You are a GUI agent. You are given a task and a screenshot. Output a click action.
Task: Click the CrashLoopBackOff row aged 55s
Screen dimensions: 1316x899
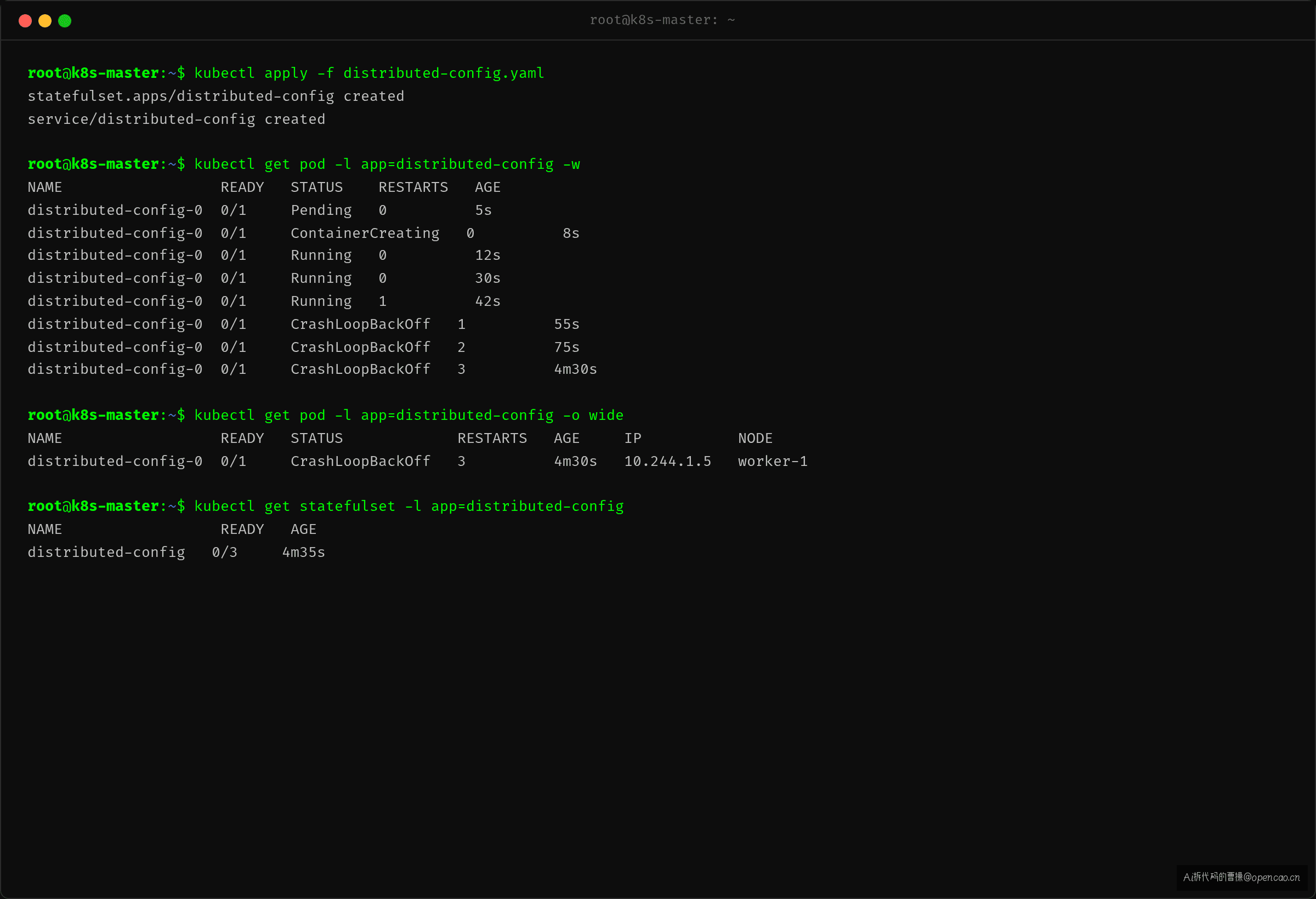(304, 325)
